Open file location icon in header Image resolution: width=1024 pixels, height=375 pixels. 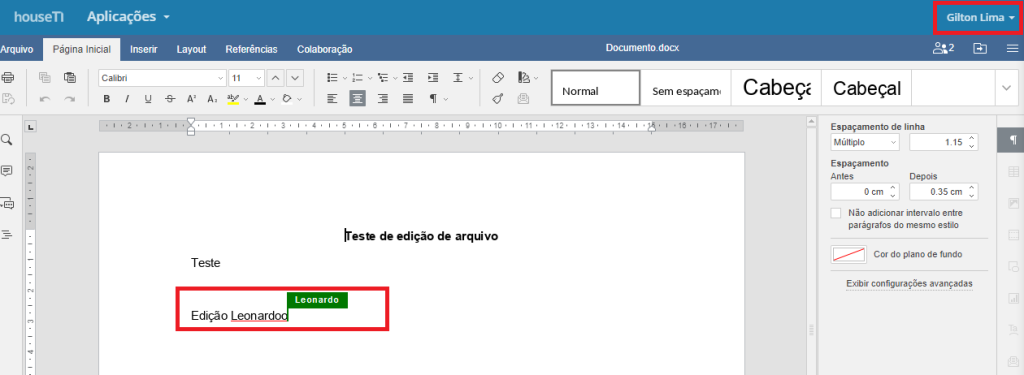pyautogui.click(x=980, y=48)
